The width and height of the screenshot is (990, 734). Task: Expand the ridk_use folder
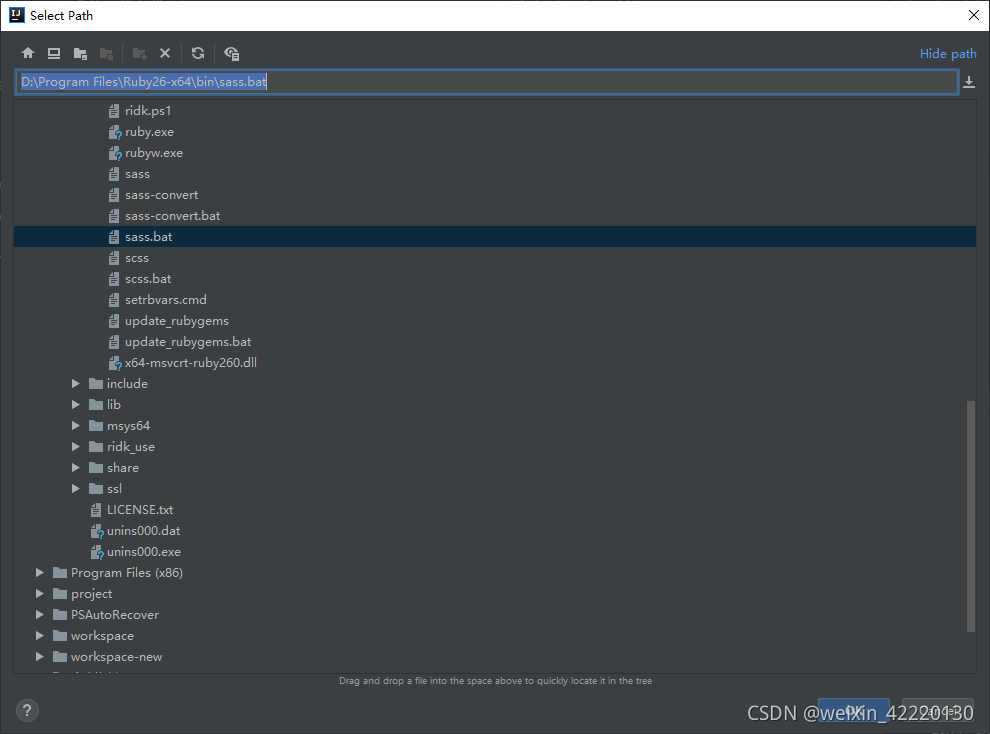click(x=76, y=447)
